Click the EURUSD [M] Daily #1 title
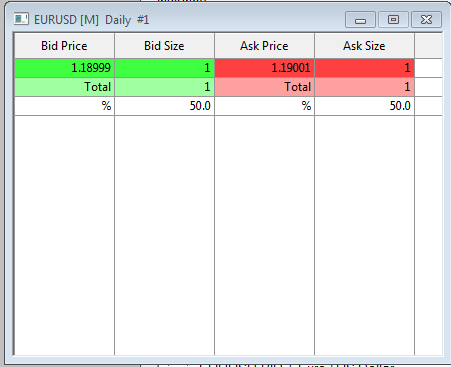451x367 pixels. 91,20
